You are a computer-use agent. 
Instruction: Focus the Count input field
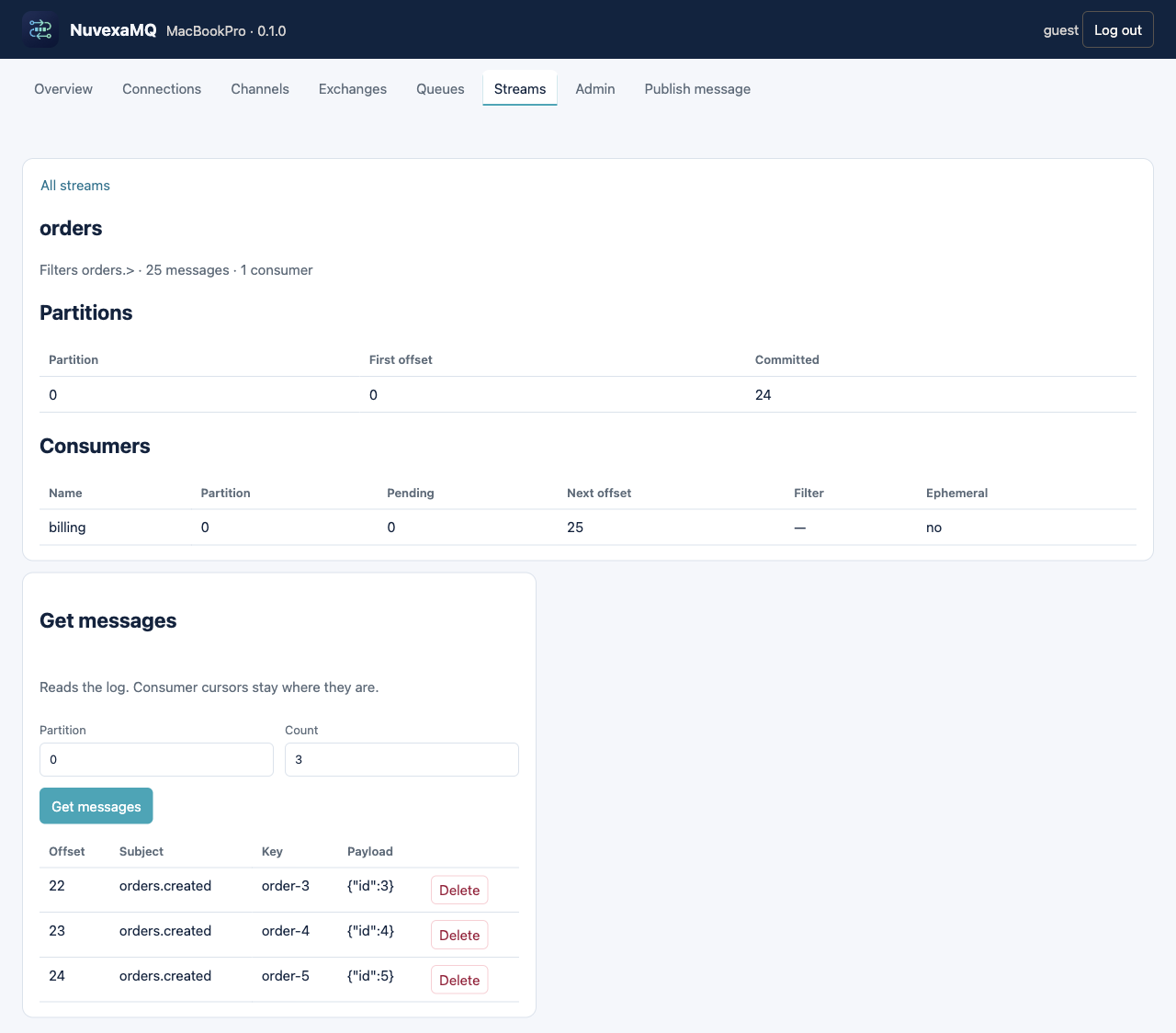click(x=401, y=760)
